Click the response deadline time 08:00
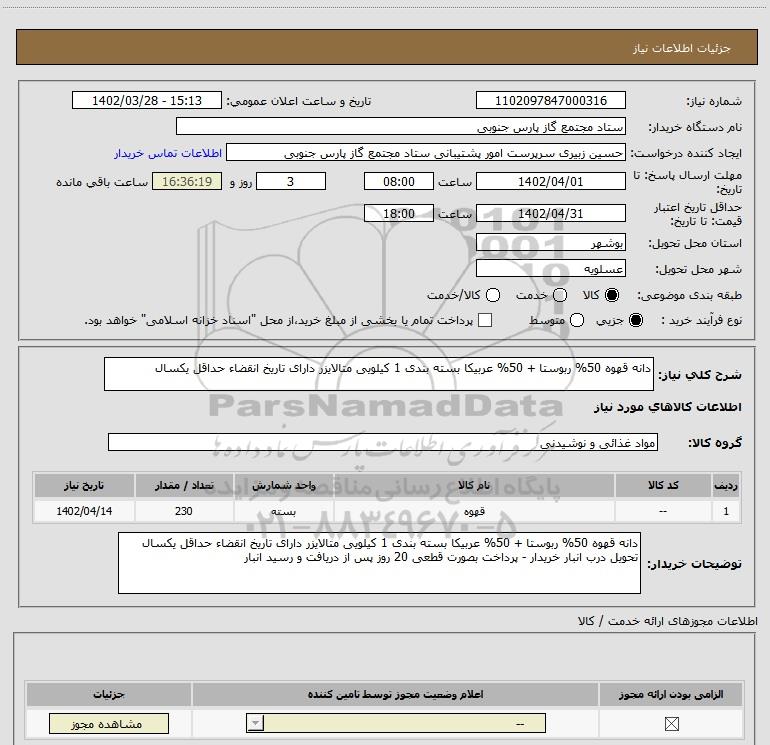The image size is (770, 745). (399, 182)
